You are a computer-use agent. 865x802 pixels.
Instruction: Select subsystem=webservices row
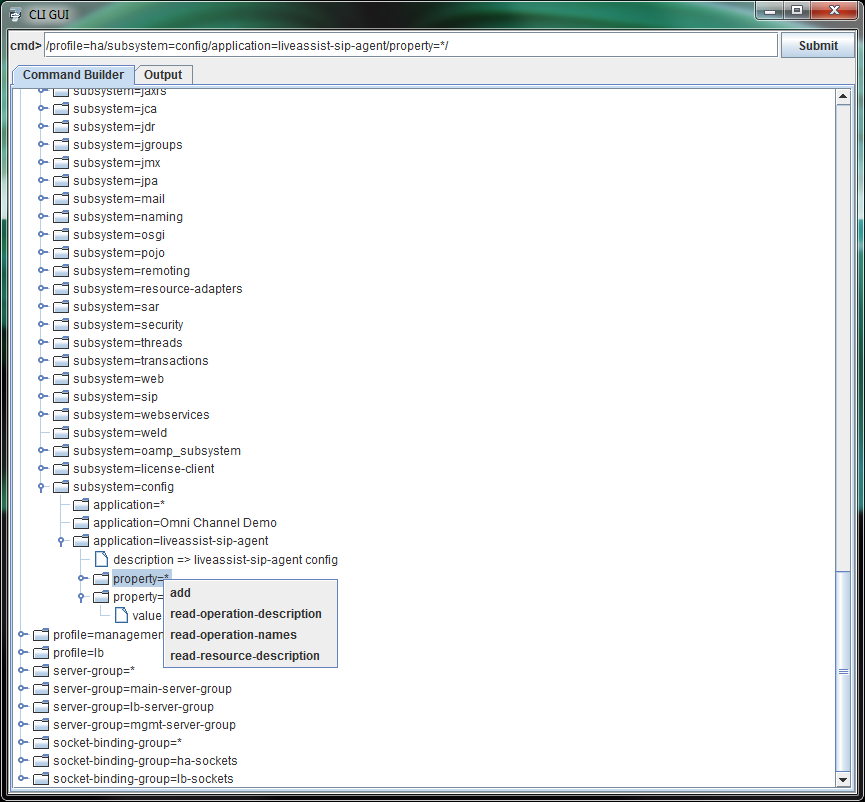(141, 415)
